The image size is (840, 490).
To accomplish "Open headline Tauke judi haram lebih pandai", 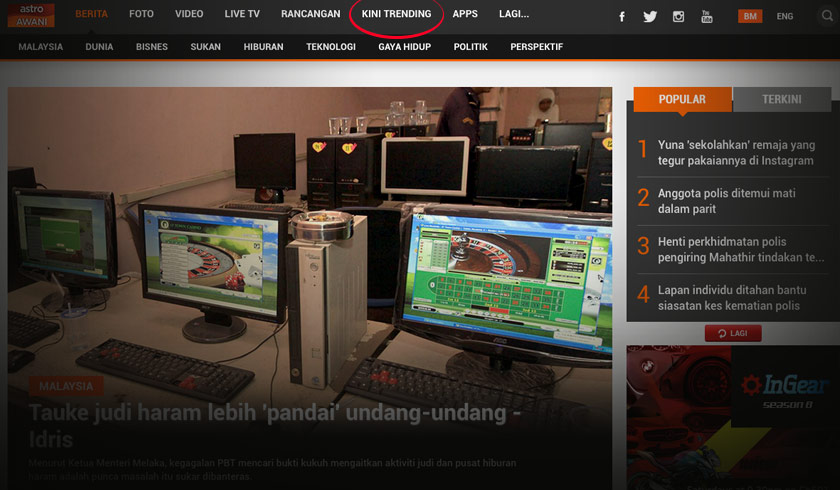I will (275, 426).
